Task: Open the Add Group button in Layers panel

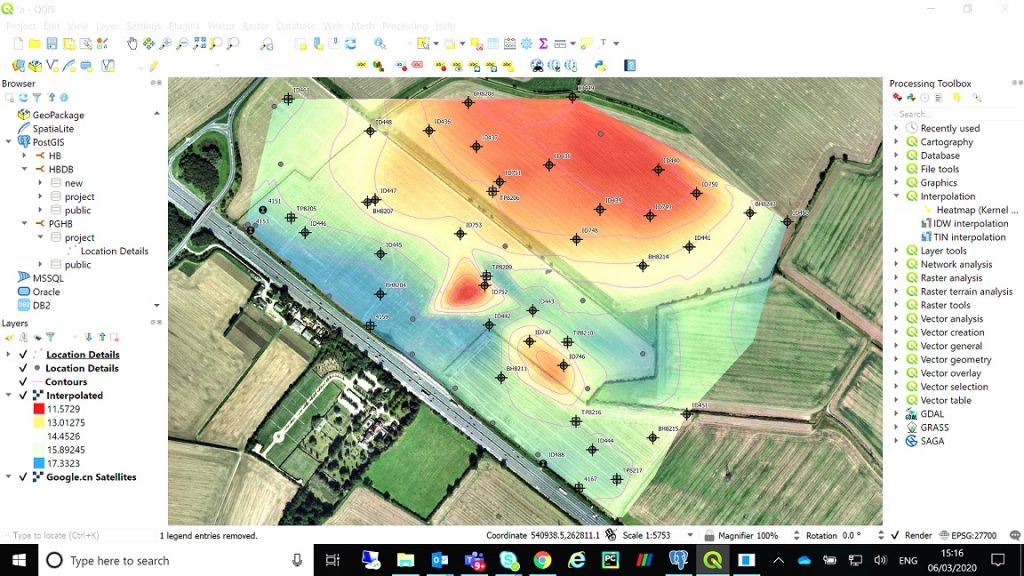Action: click(x=22, y=336)
